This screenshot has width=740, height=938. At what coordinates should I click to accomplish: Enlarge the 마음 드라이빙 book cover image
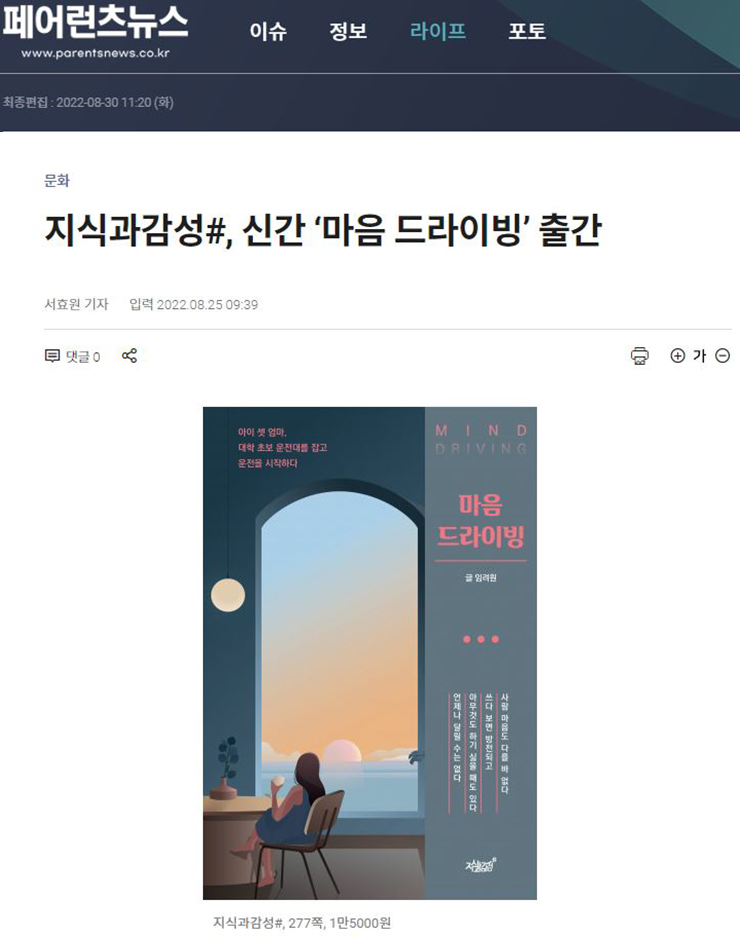click(x=370, y=653)
